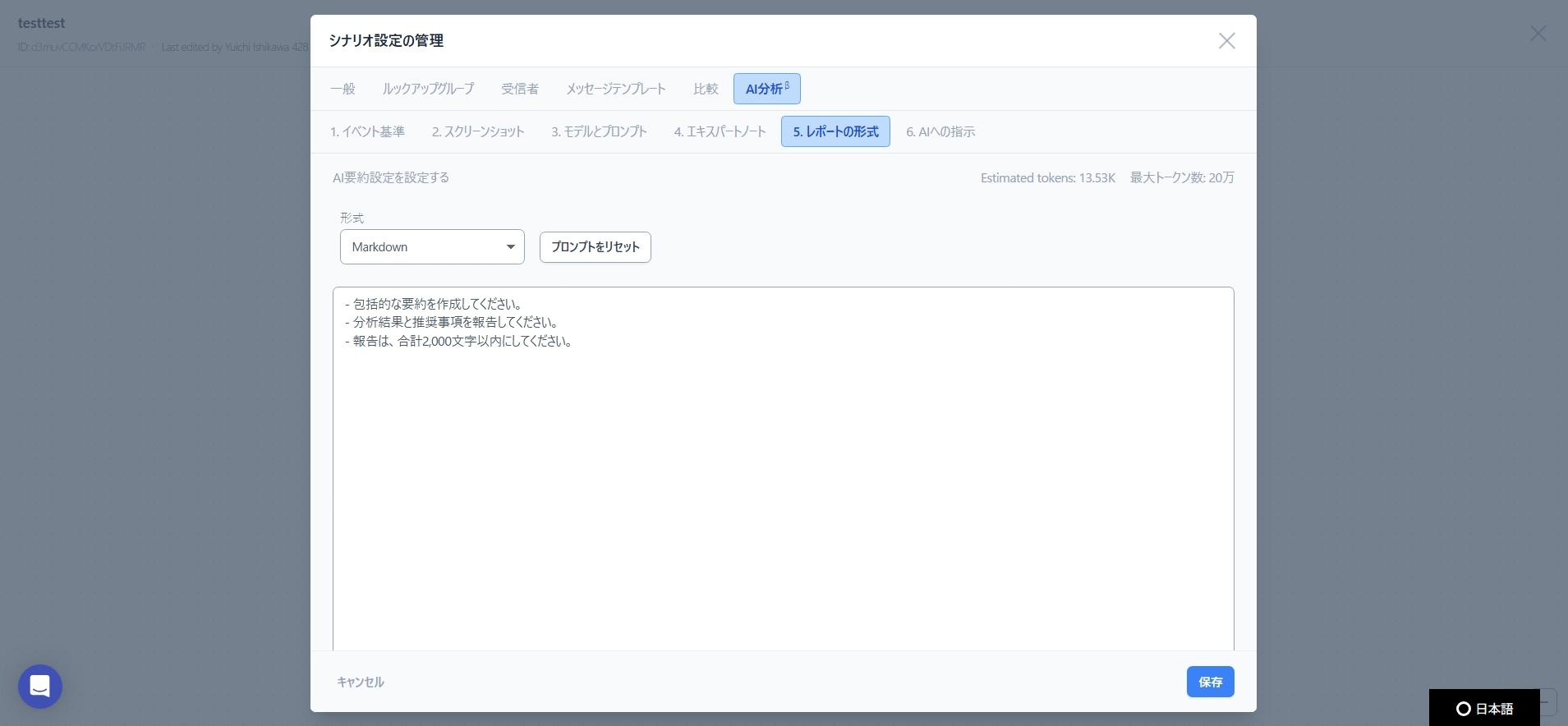Open the ルックアップグループ tab
The height and width of the screenshot is (726, 1568).
pos(428,89)
